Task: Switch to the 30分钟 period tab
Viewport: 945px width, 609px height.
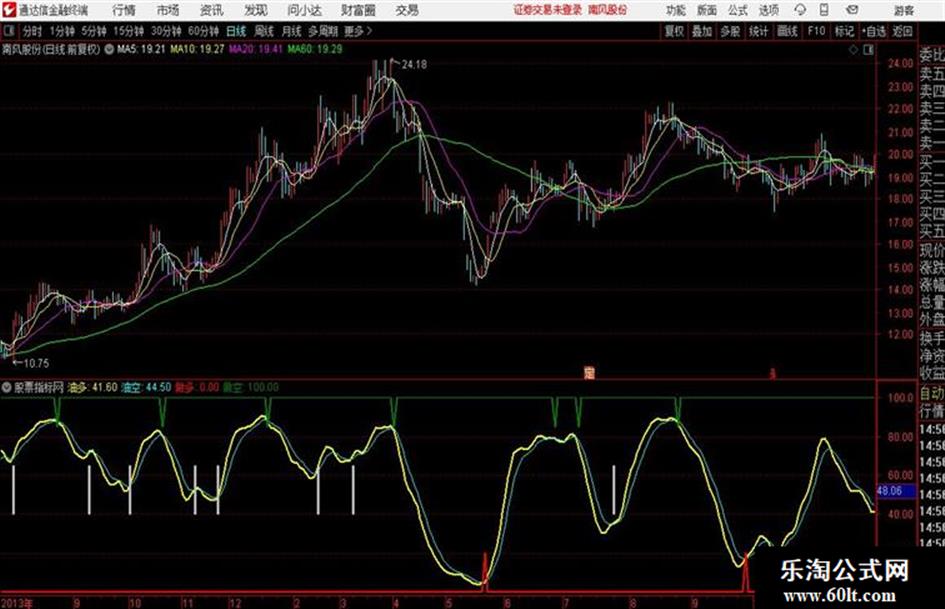Action: 166,31
